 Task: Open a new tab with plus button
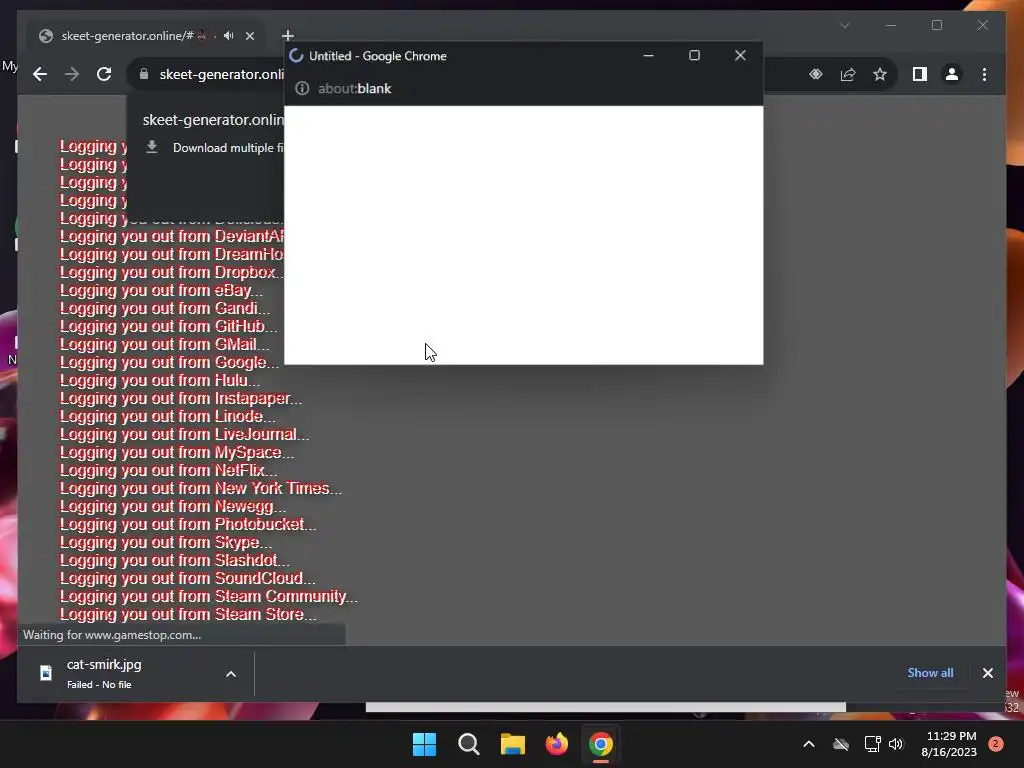point(287,36)
